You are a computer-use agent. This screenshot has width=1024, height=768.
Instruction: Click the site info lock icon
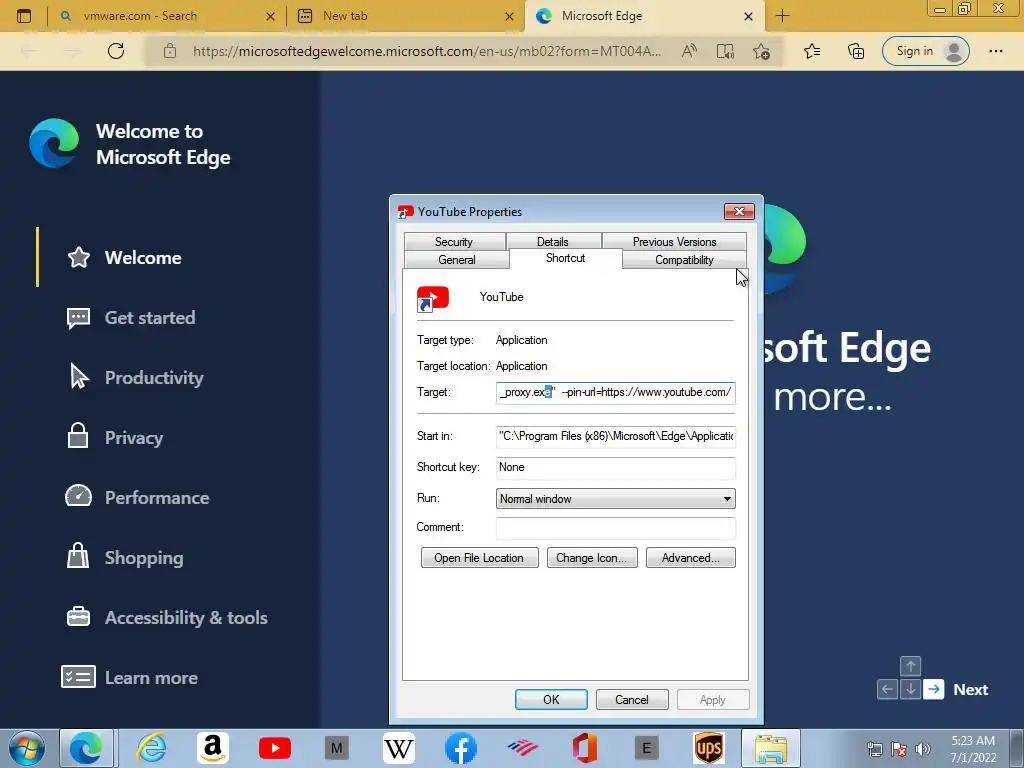[170, 51]
